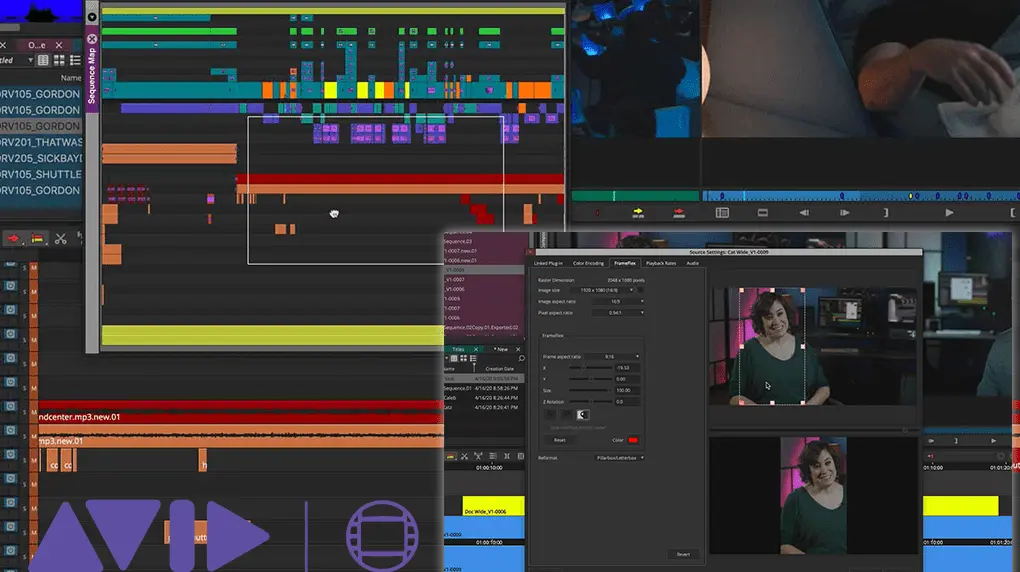This screenshot has height=572, width=1020.
Task: Click top-left framing box handle in preview
Action: [x=741, y=290]
